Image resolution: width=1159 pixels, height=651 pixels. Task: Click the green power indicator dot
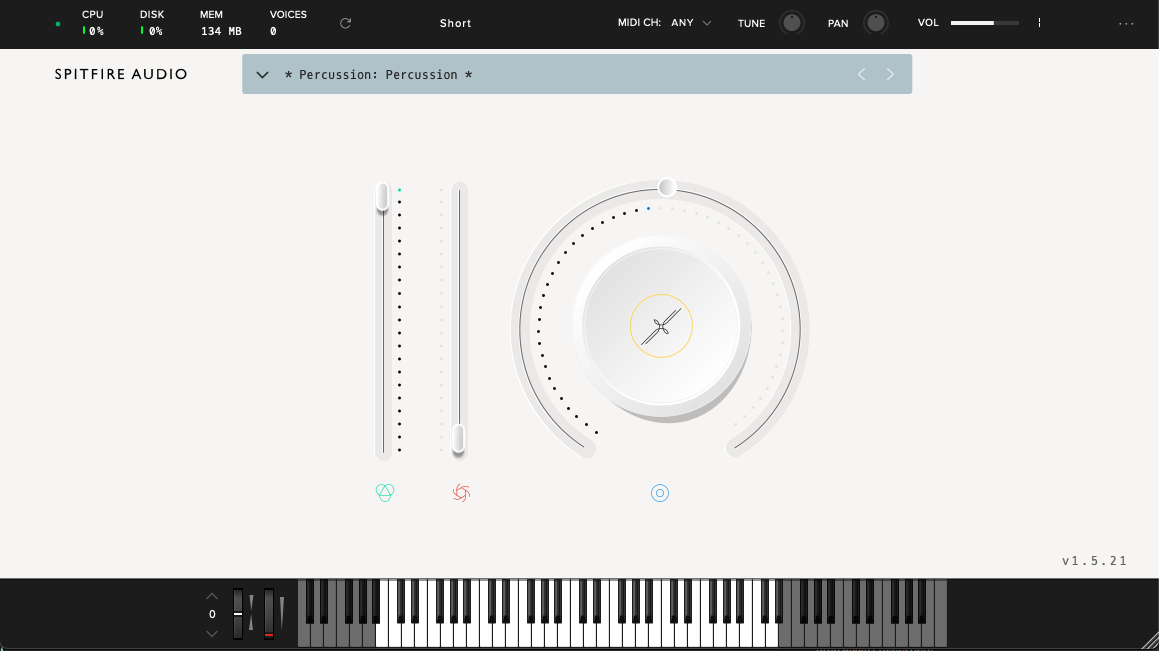57,23
